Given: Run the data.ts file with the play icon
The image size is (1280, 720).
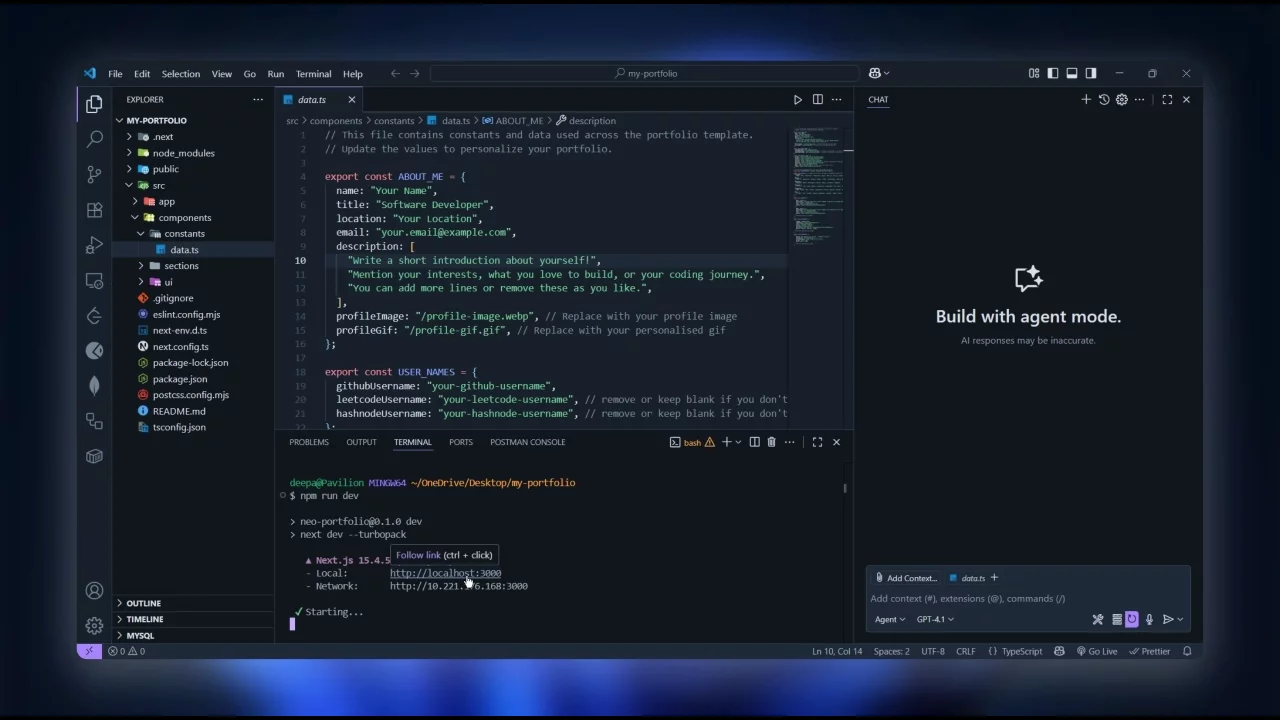Looking at the screenshot, I should pyautogui.click(x=797, y=99).
